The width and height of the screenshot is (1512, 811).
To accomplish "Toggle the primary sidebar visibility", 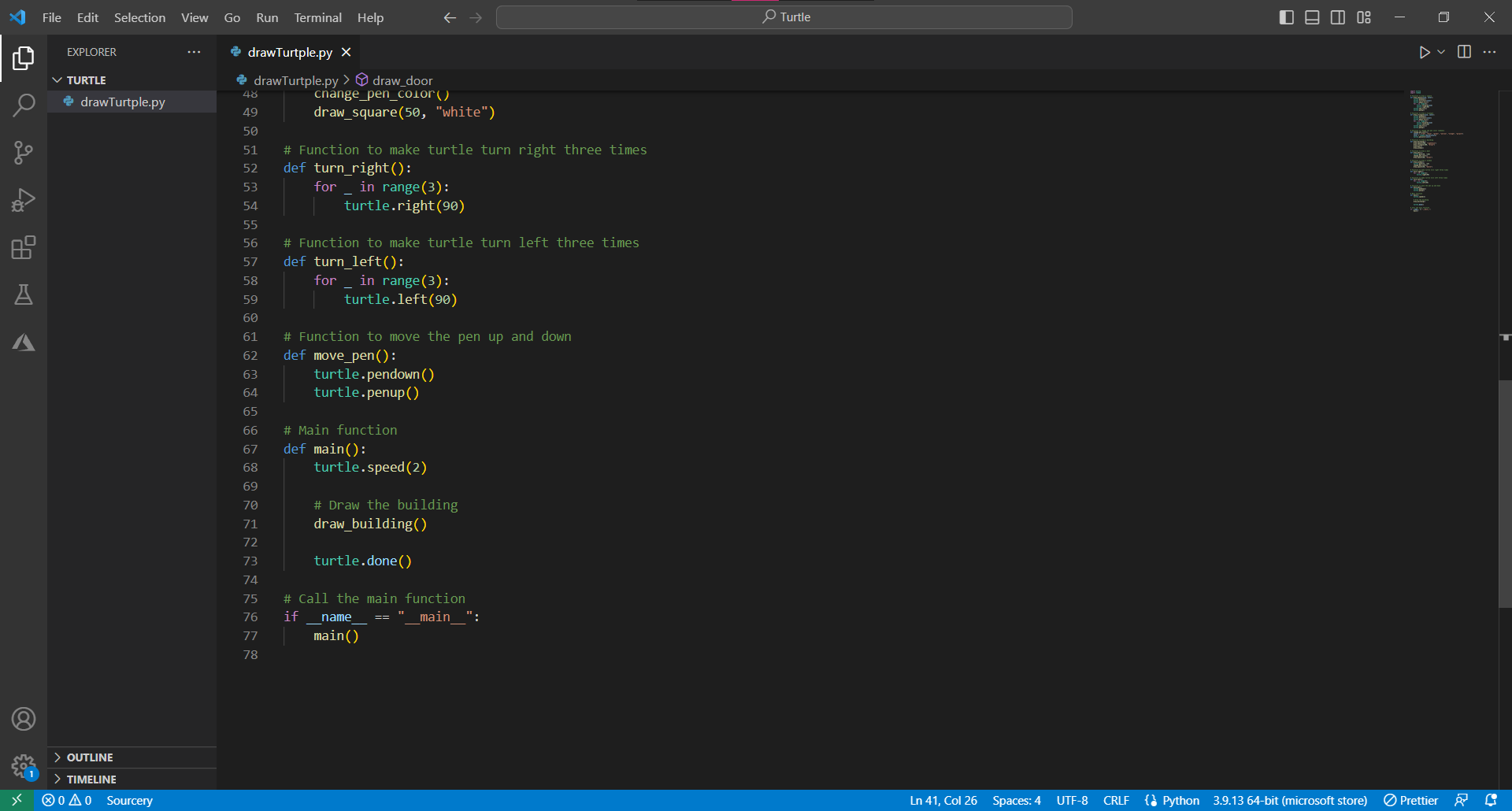I will click(1286, 17).
